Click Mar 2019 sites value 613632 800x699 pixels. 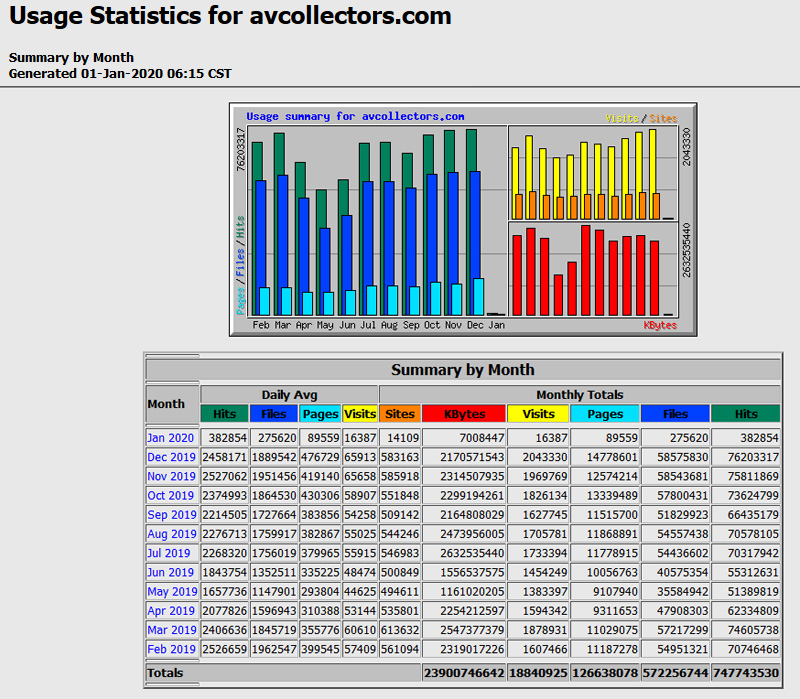tap(400, 630)
